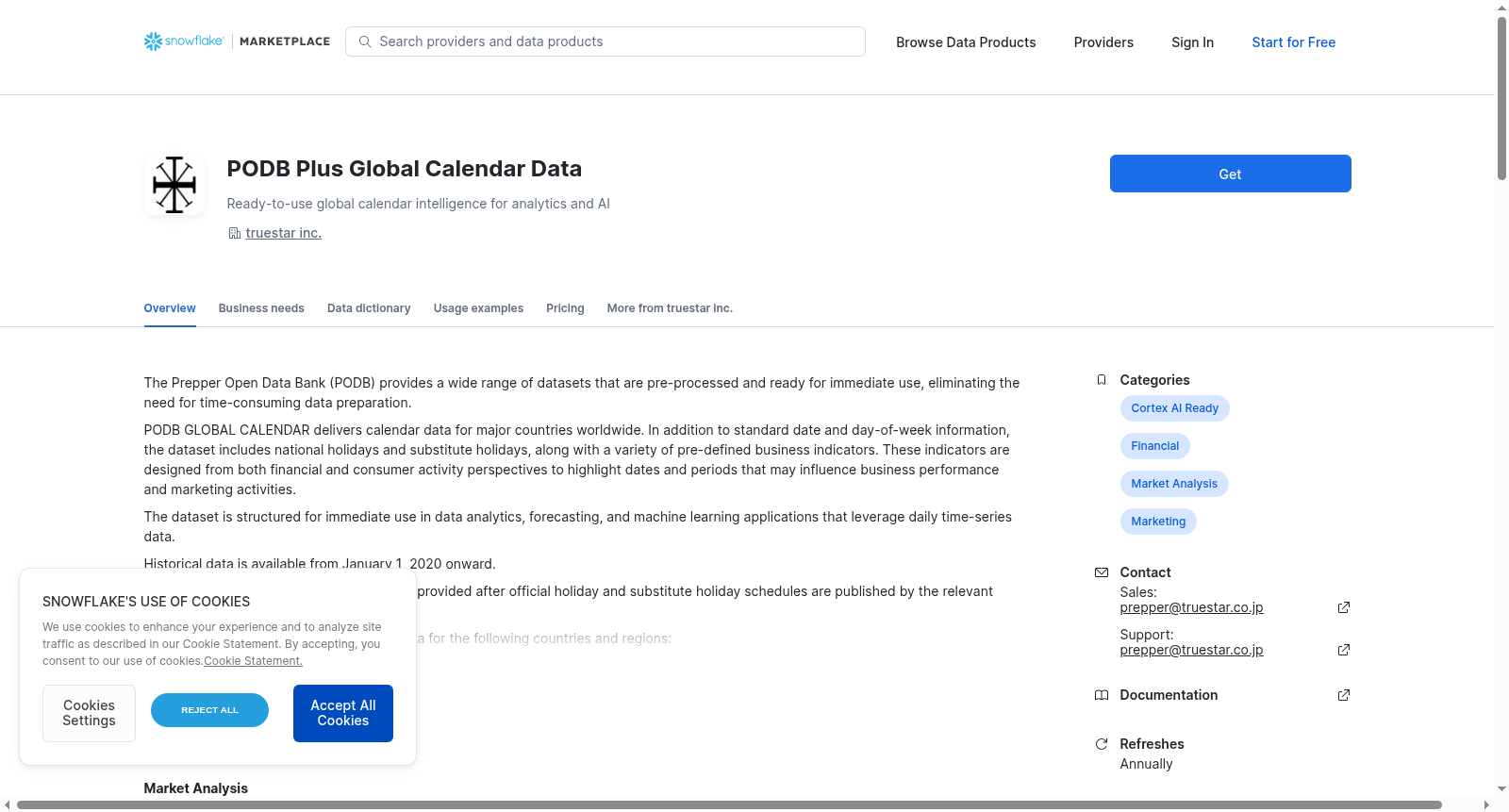Click the Sign In link
The width and height of the screenshot is (1509, 812).
(1192, 42)
